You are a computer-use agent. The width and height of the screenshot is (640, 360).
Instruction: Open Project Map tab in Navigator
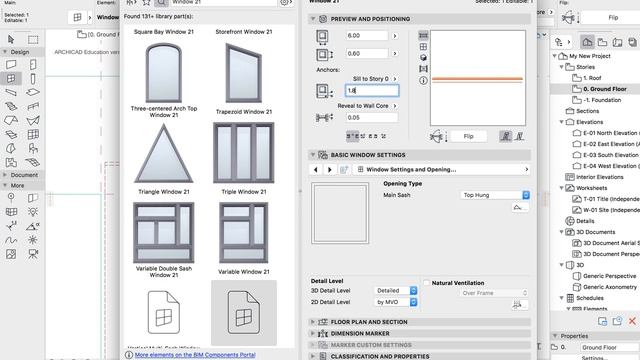587,42
